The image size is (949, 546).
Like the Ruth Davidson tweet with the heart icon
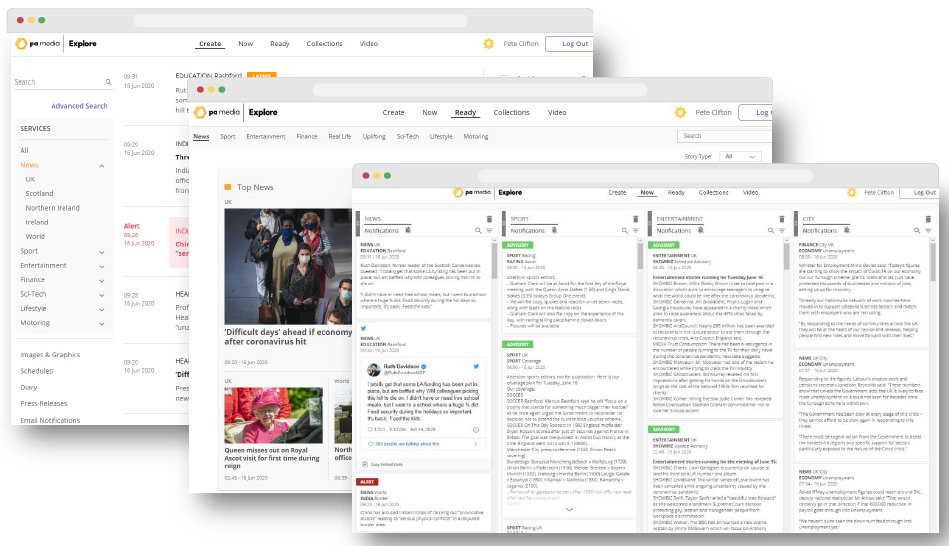click(370, 430)
